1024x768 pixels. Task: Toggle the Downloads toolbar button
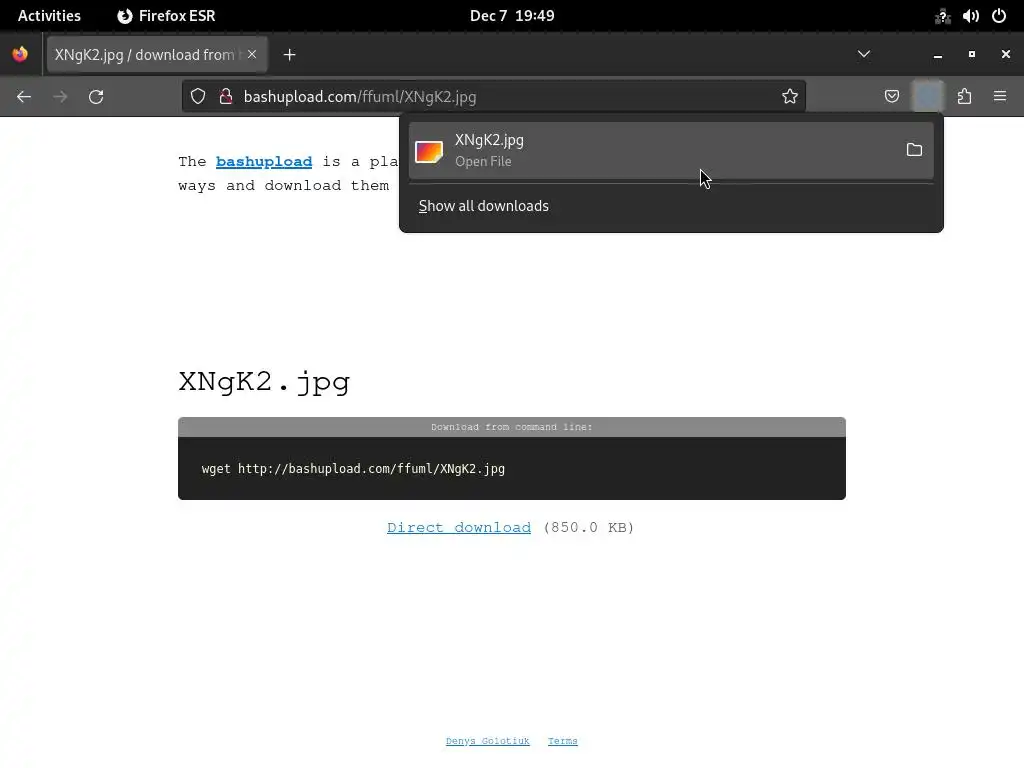click(928, 97)
